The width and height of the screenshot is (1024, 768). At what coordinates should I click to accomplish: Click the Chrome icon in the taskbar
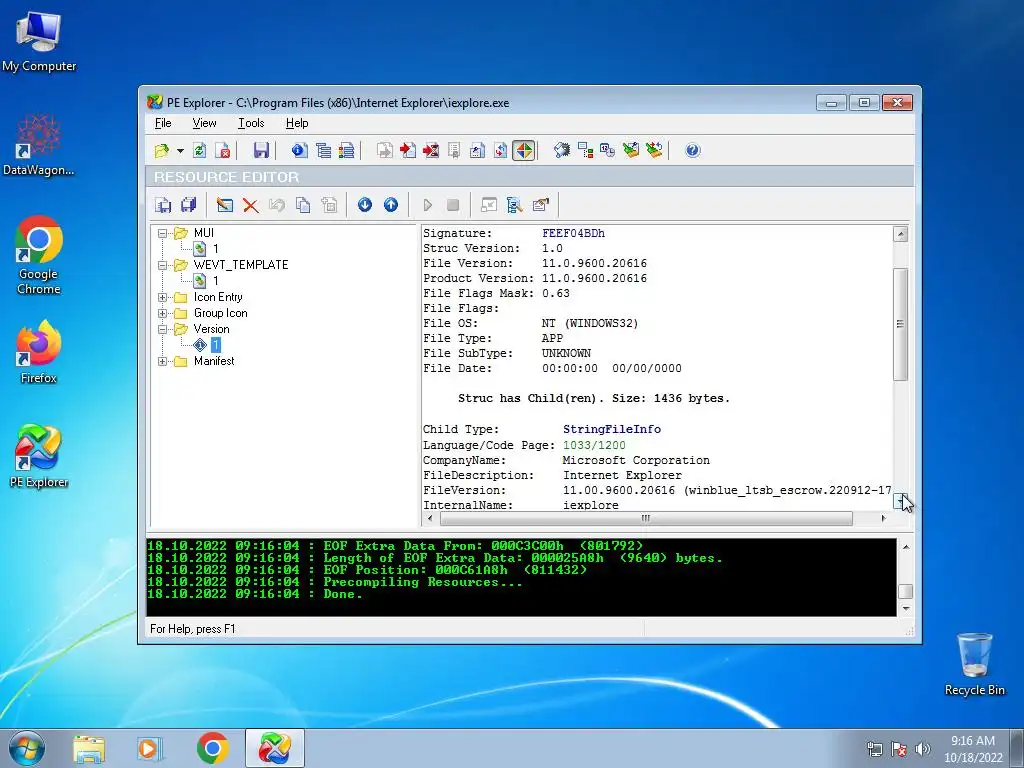click(x=213, y=748)
